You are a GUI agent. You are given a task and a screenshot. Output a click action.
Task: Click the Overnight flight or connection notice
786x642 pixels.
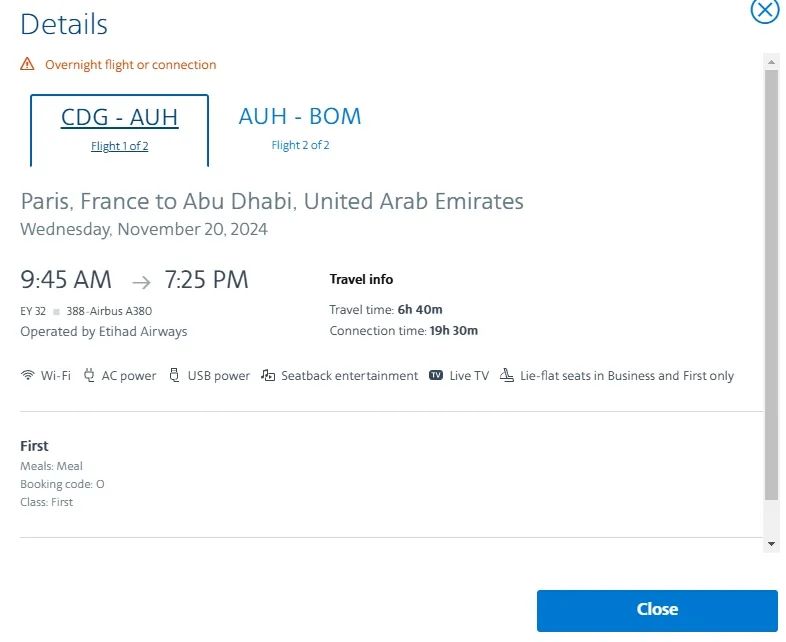130,65
